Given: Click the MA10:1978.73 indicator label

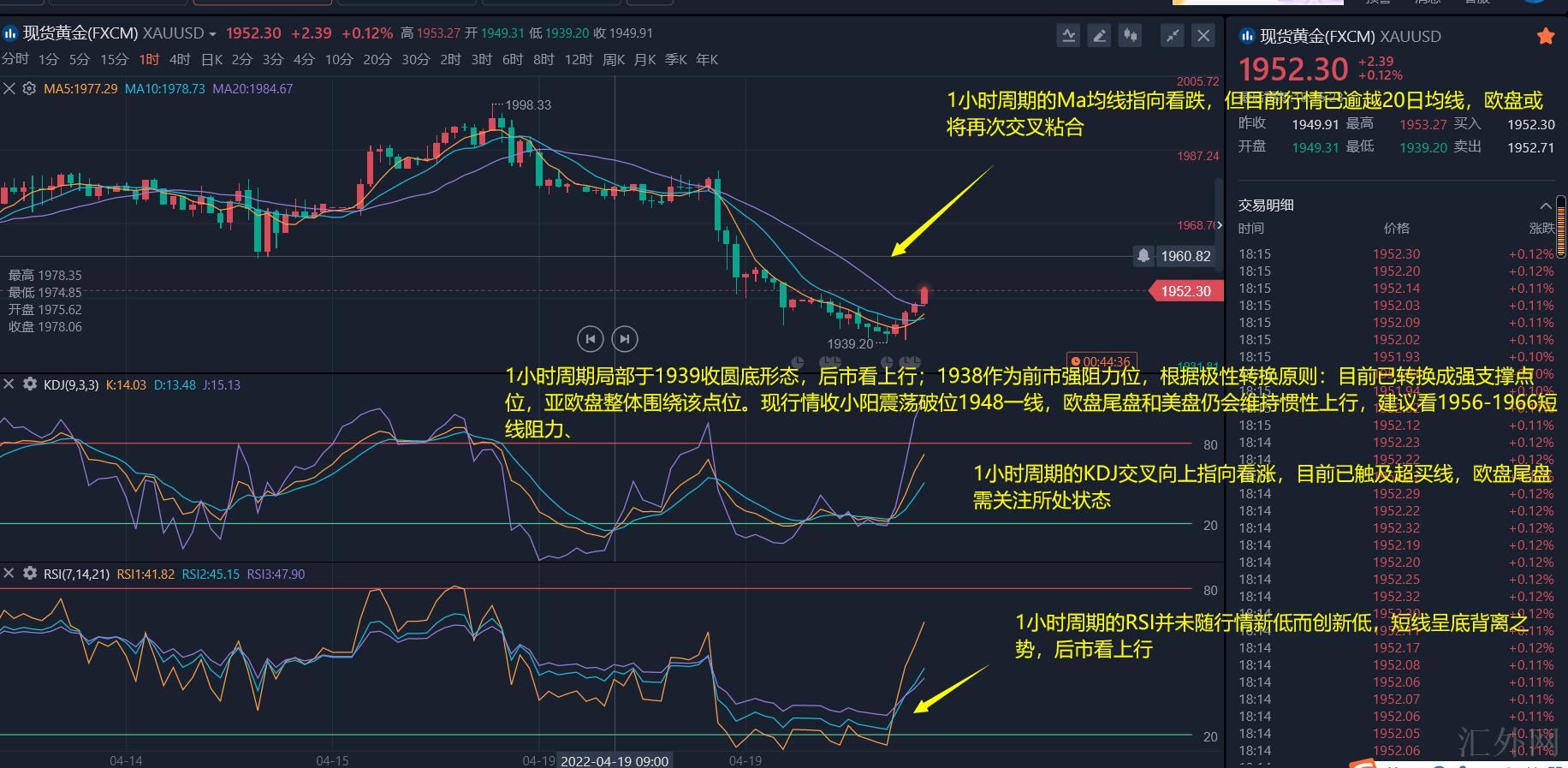Looking at the screenshot, I should tap(165, 88).
